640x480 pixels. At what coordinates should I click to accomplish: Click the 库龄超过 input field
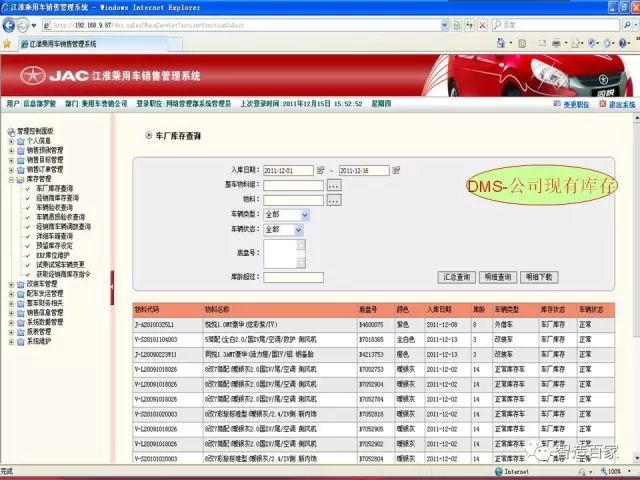coord(293,278)
